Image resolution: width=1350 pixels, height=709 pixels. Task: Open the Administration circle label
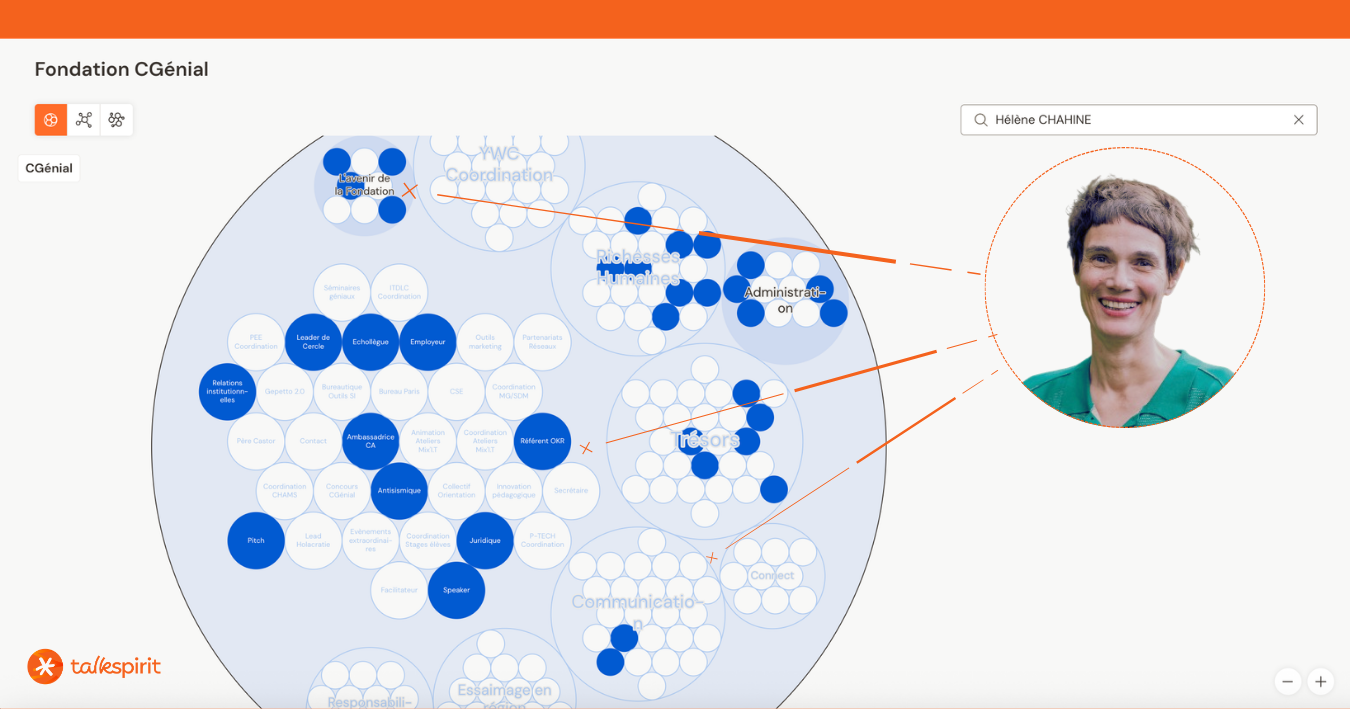(785, 300)
